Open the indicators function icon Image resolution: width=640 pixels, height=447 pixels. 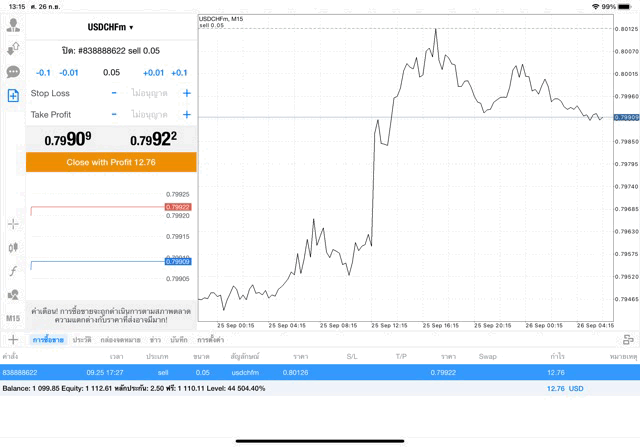[14, 271]
